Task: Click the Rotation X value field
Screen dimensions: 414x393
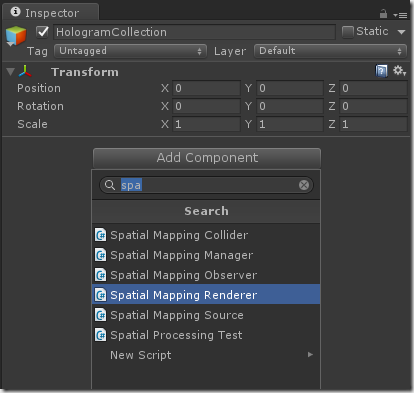Action: [206, 106]
